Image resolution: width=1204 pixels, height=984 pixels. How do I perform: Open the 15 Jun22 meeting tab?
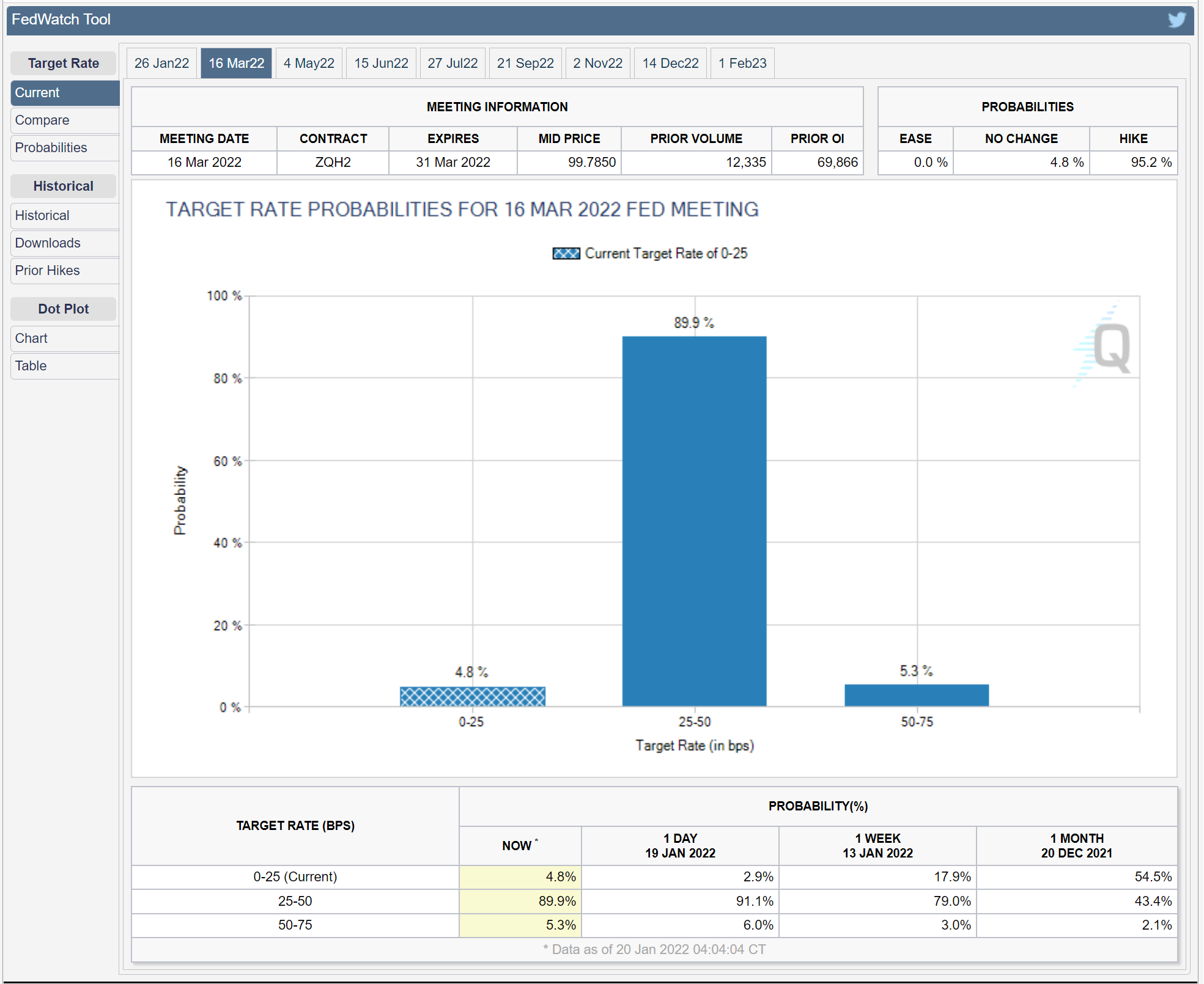[x=381, y=64]
